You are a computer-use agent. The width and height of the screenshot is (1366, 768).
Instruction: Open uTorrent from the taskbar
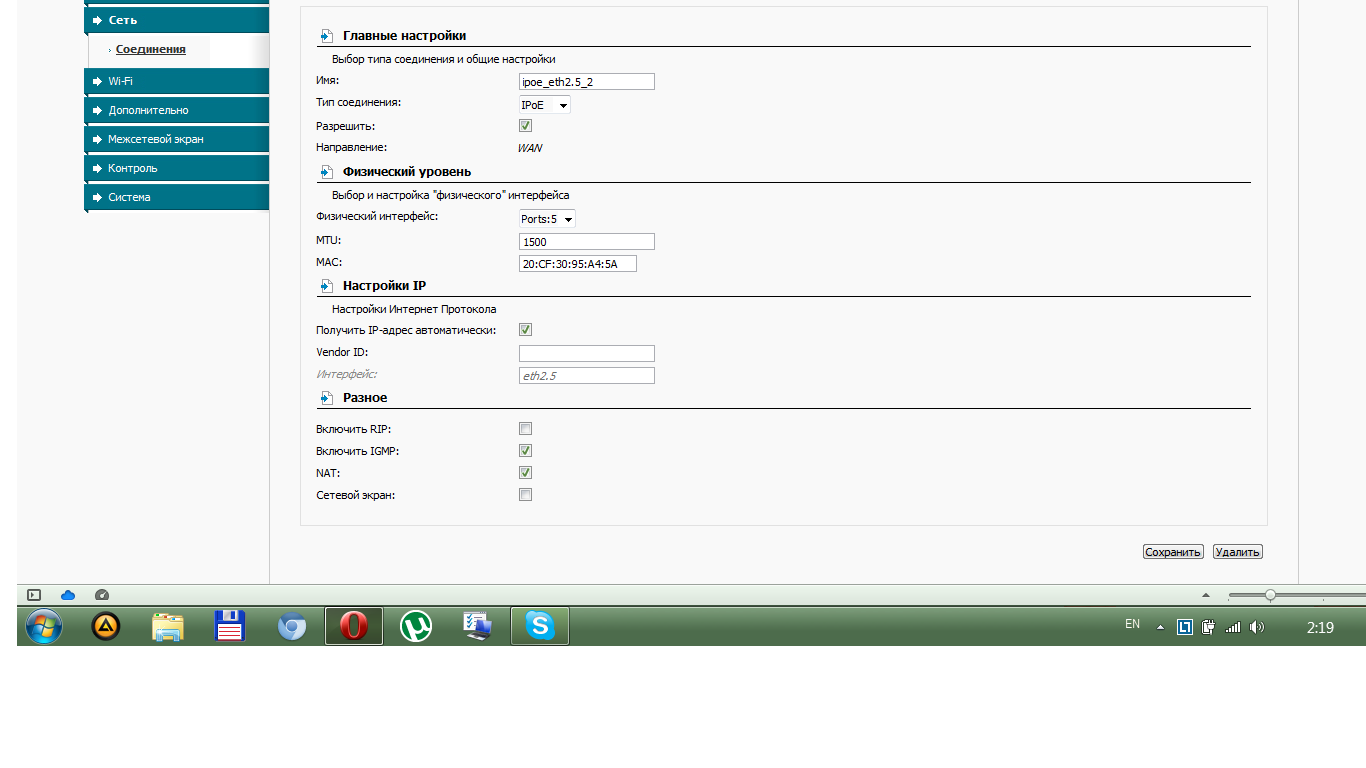pyautogui.click(x=416, y=626)
